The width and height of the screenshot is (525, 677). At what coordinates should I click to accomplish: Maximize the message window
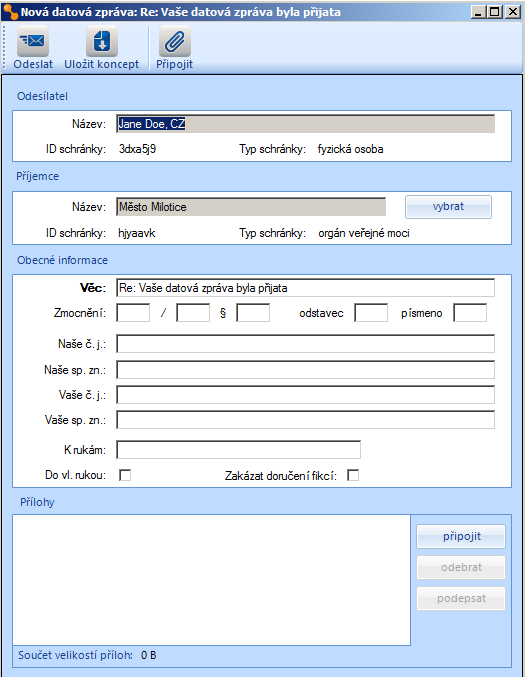click(x=495, y=12)
